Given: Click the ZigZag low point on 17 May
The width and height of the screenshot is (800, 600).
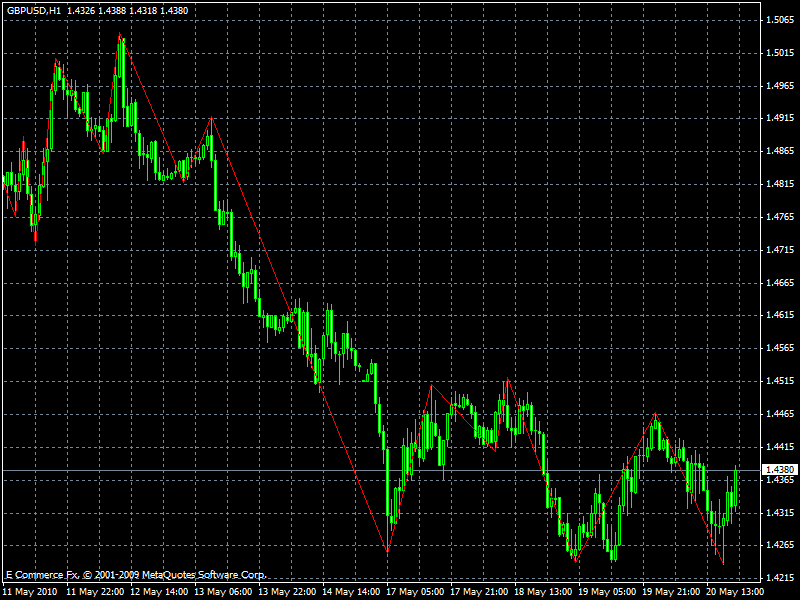Looking at the screenshot, I should 387,551.
